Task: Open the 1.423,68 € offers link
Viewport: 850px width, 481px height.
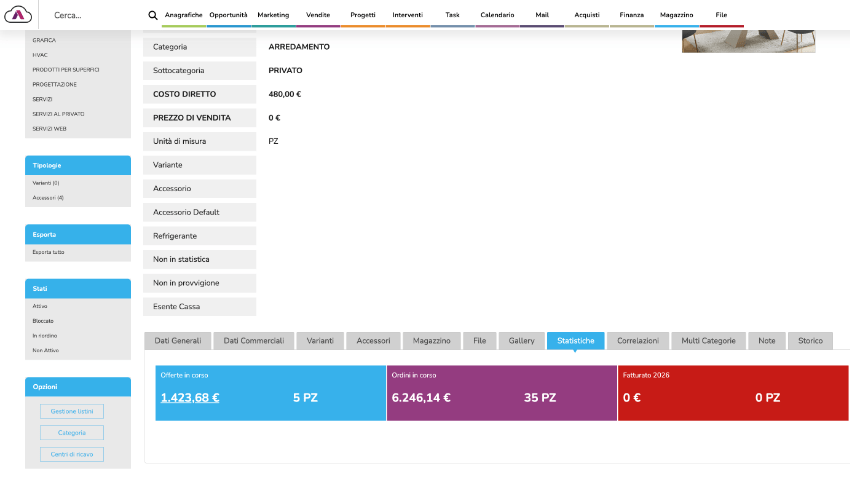Action: [x=190, y=397]
